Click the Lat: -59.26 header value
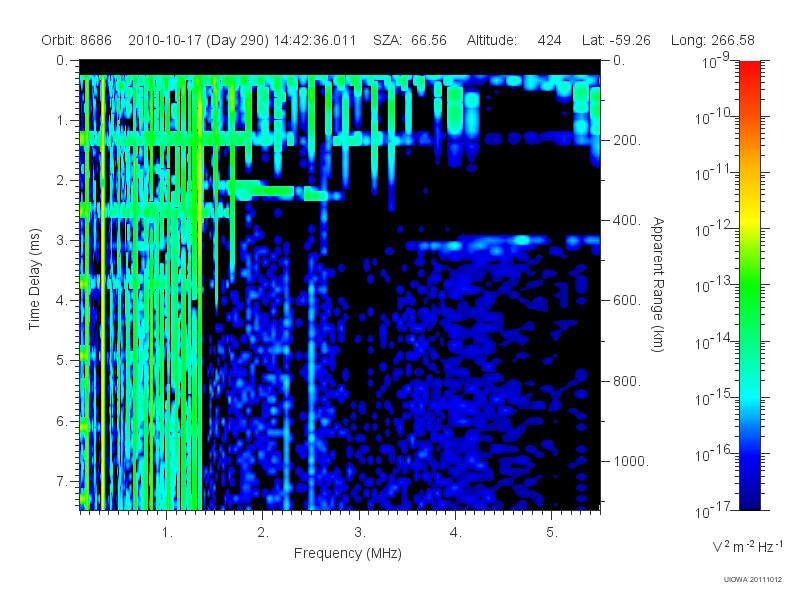This screenshot has width=800, height=600. [x=616, y=40]
